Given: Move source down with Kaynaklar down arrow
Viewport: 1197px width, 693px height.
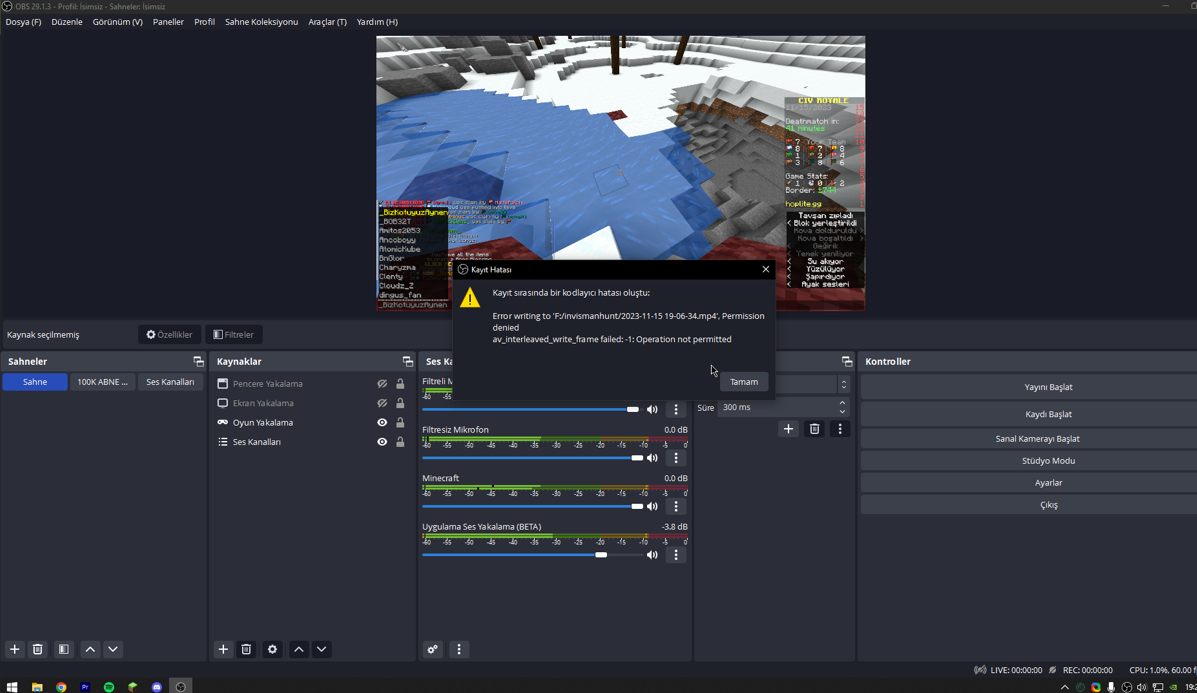Looking at the screenshot, I should point(321,650).
